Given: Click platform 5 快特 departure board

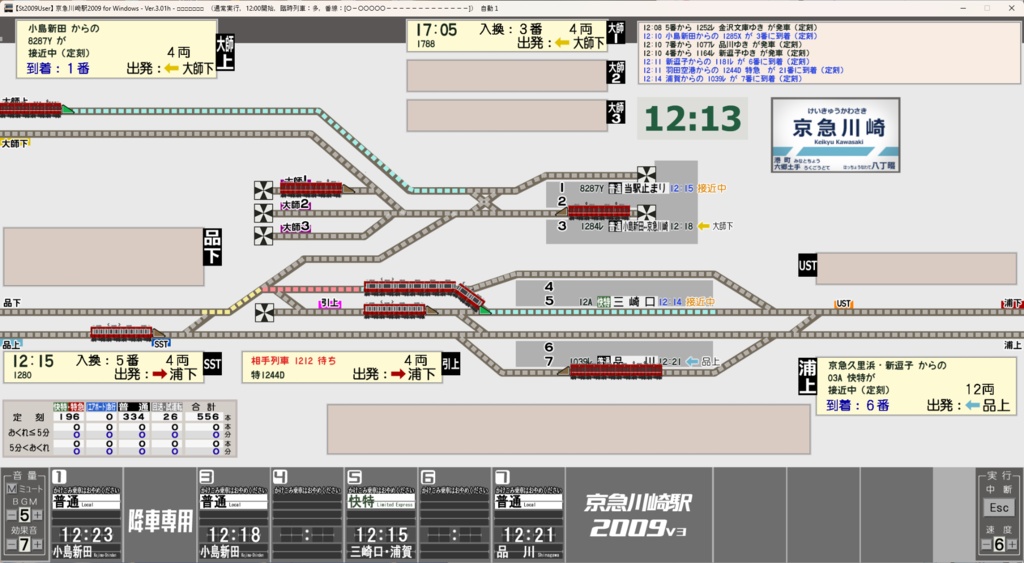Looking at the screenshot, I should 381,513.
